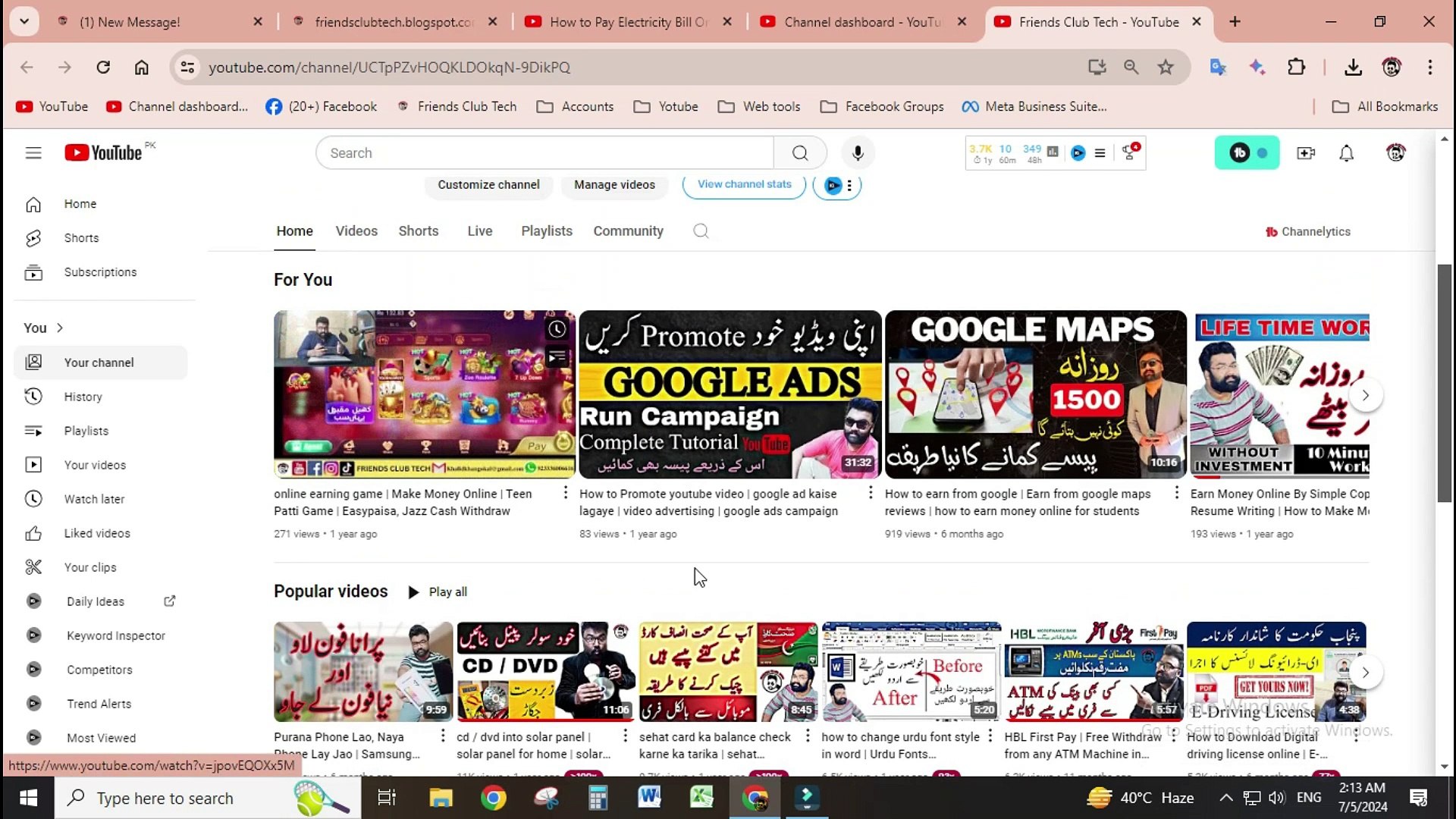Open the Channelytics link
Image resolution: width=1456 pixels, height=819 pixels.
[x=1307, y=231]
